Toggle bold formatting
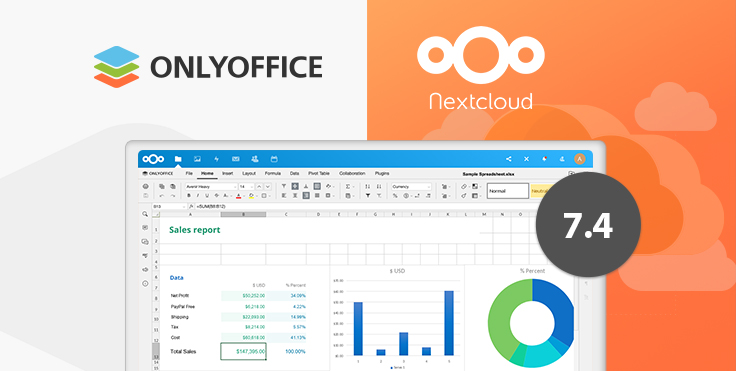The image size is (736, 371). pos(189,196)
